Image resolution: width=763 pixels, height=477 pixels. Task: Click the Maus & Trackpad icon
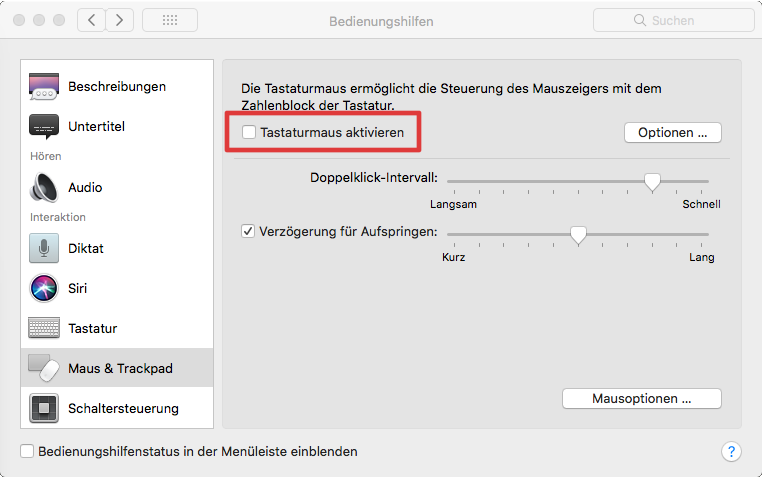click(x=44, y=368)
